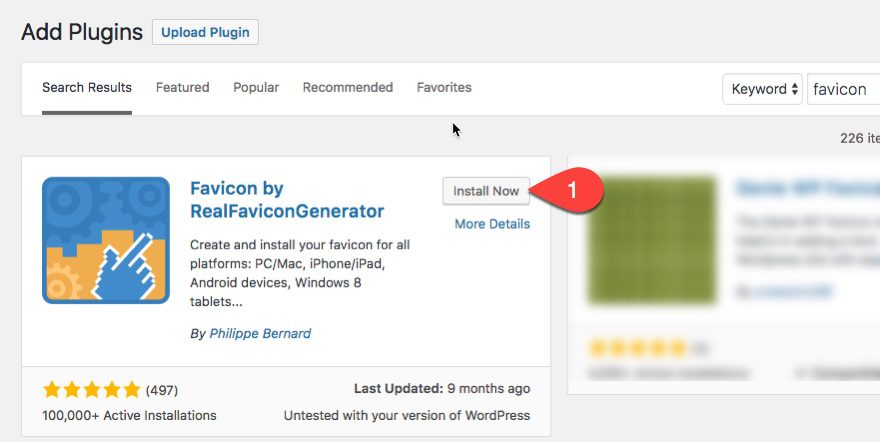
Task: Click the blurred green plugin thumbnail
Action: 653,240
